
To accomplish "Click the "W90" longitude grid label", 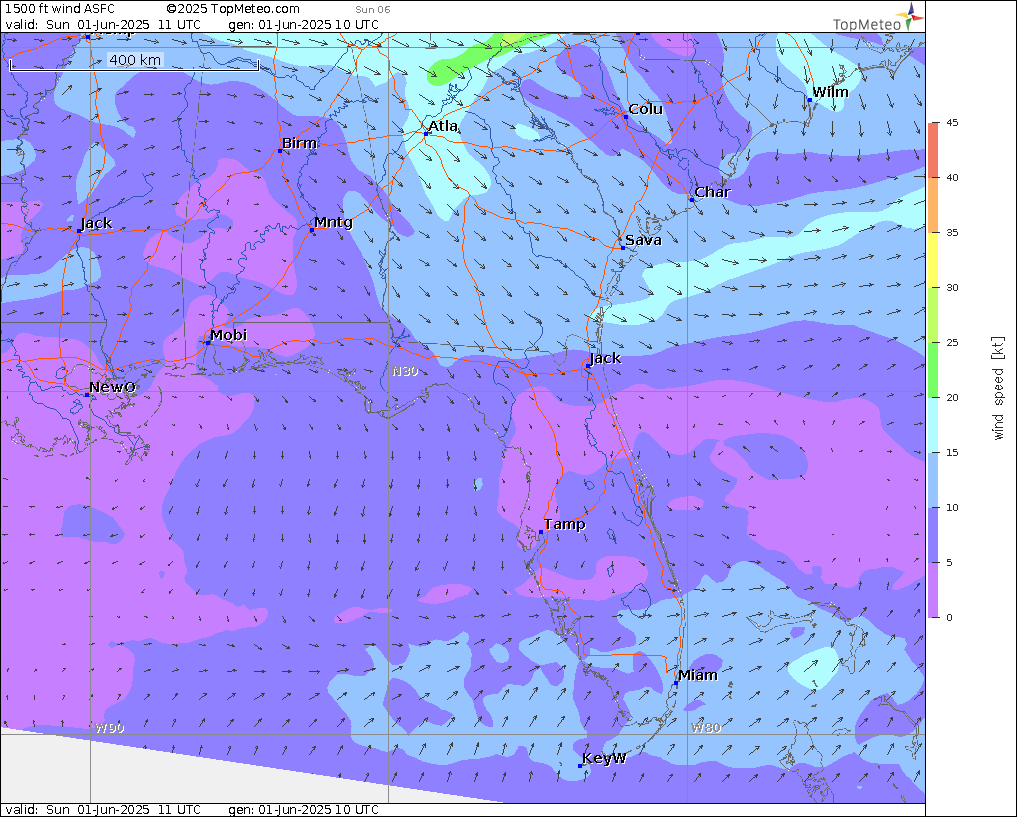I will tap(109, 728).
